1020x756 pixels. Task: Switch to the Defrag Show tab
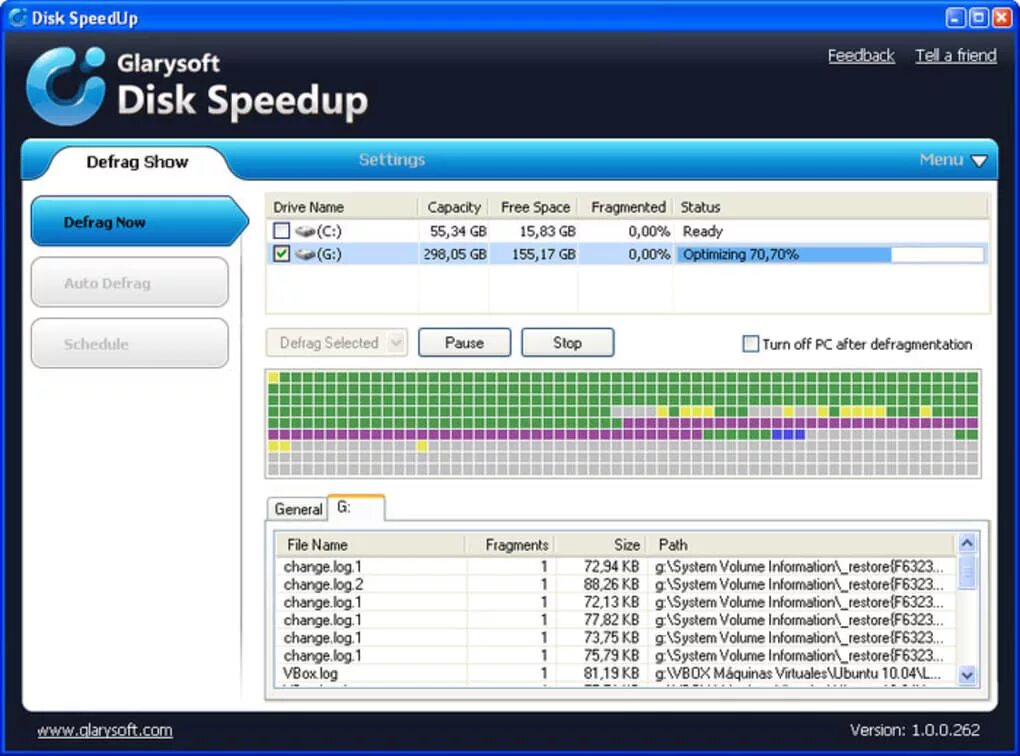point(137,161)
